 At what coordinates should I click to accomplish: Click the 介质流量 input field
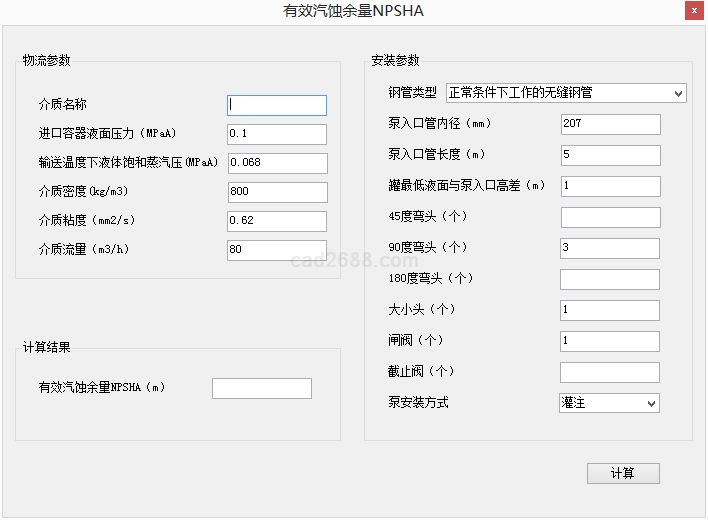click(277, 250)
